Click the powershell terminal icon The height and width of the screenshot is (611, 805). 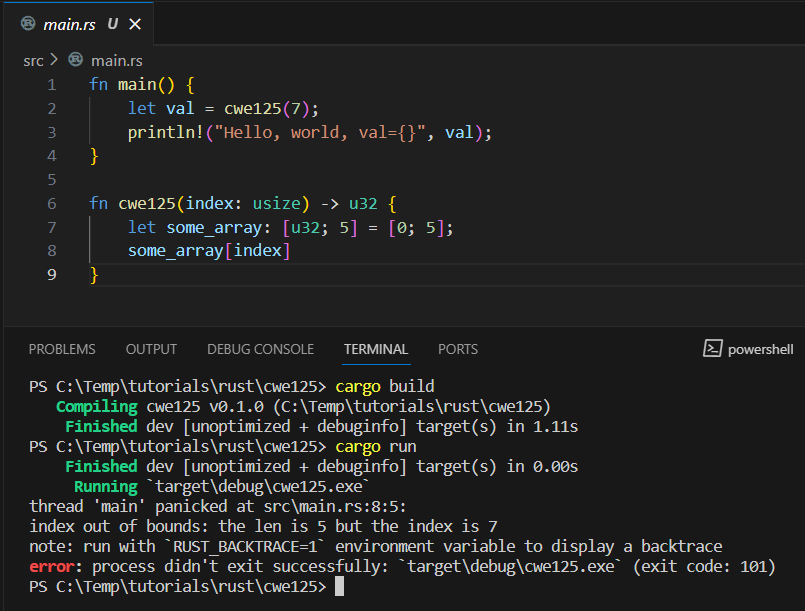click(x=712, y=349)
